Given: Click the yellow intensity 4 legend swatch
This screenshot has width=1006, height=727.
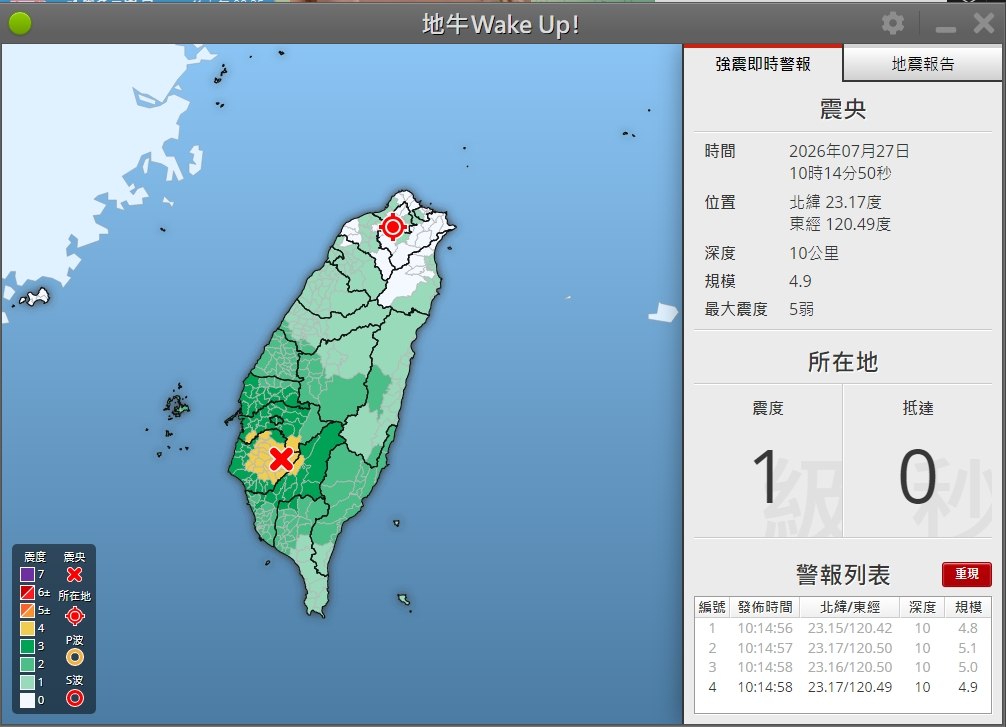Looking at the screenshot, I should click(x=27, y=628).
